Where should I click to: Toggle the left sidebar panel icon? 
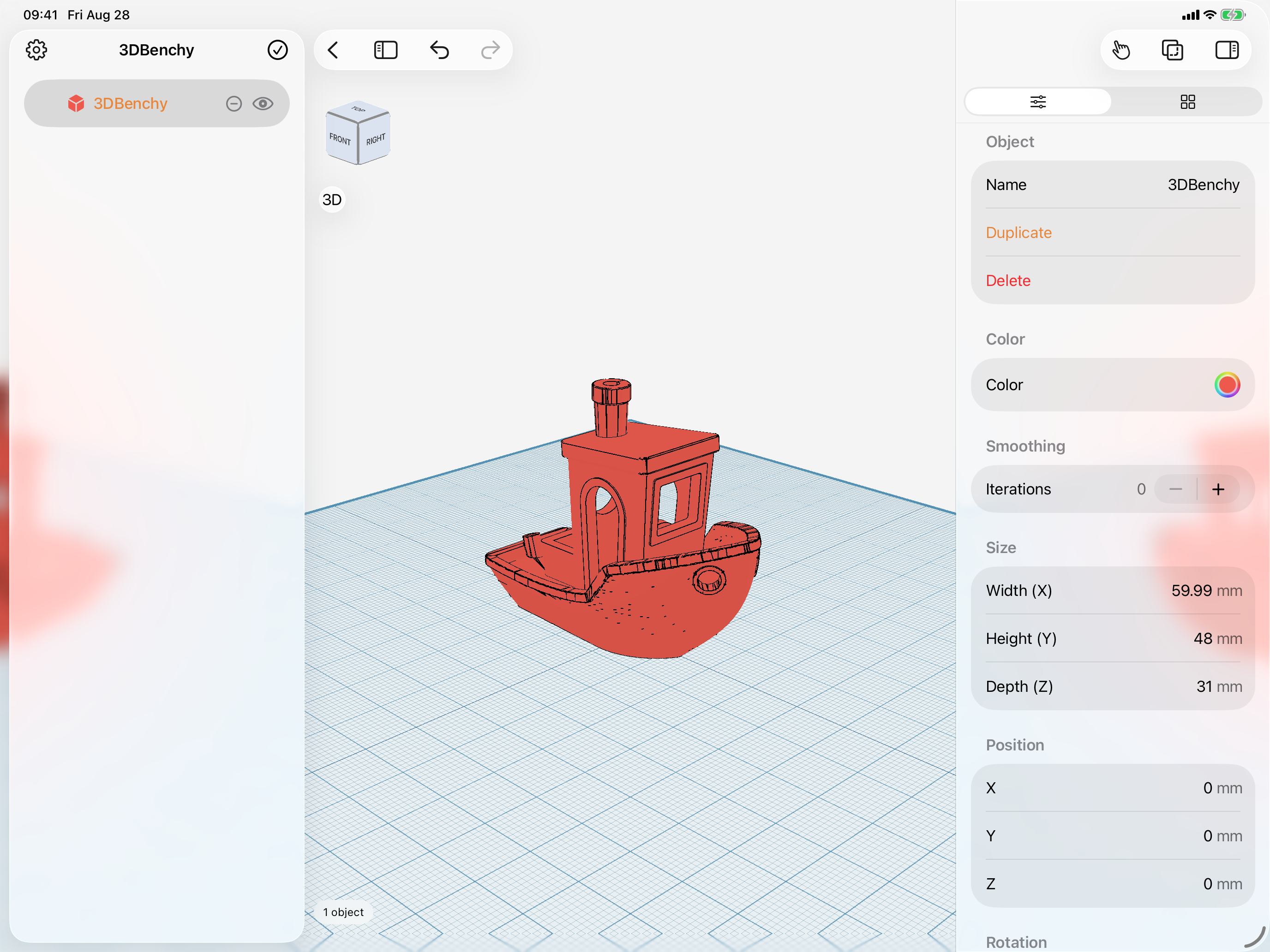[385, 50]
